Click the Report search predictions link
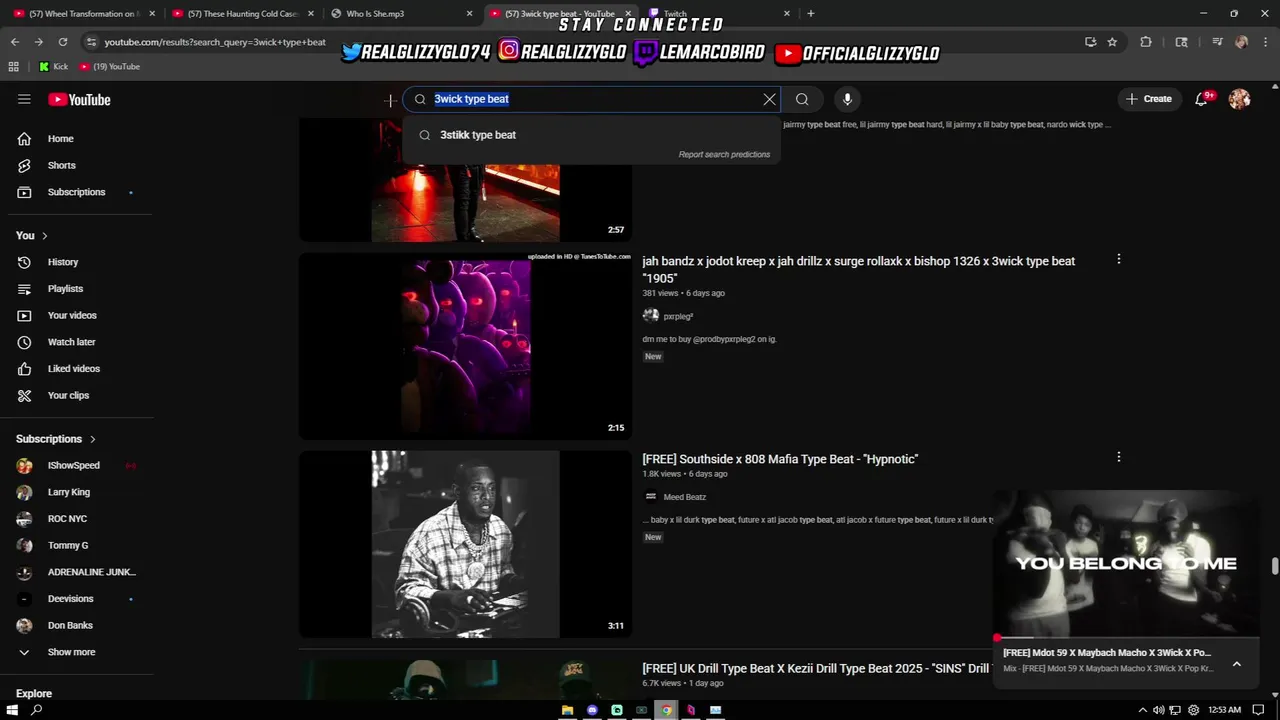Viewport: 1280px width, 720px height. (724, 155)
